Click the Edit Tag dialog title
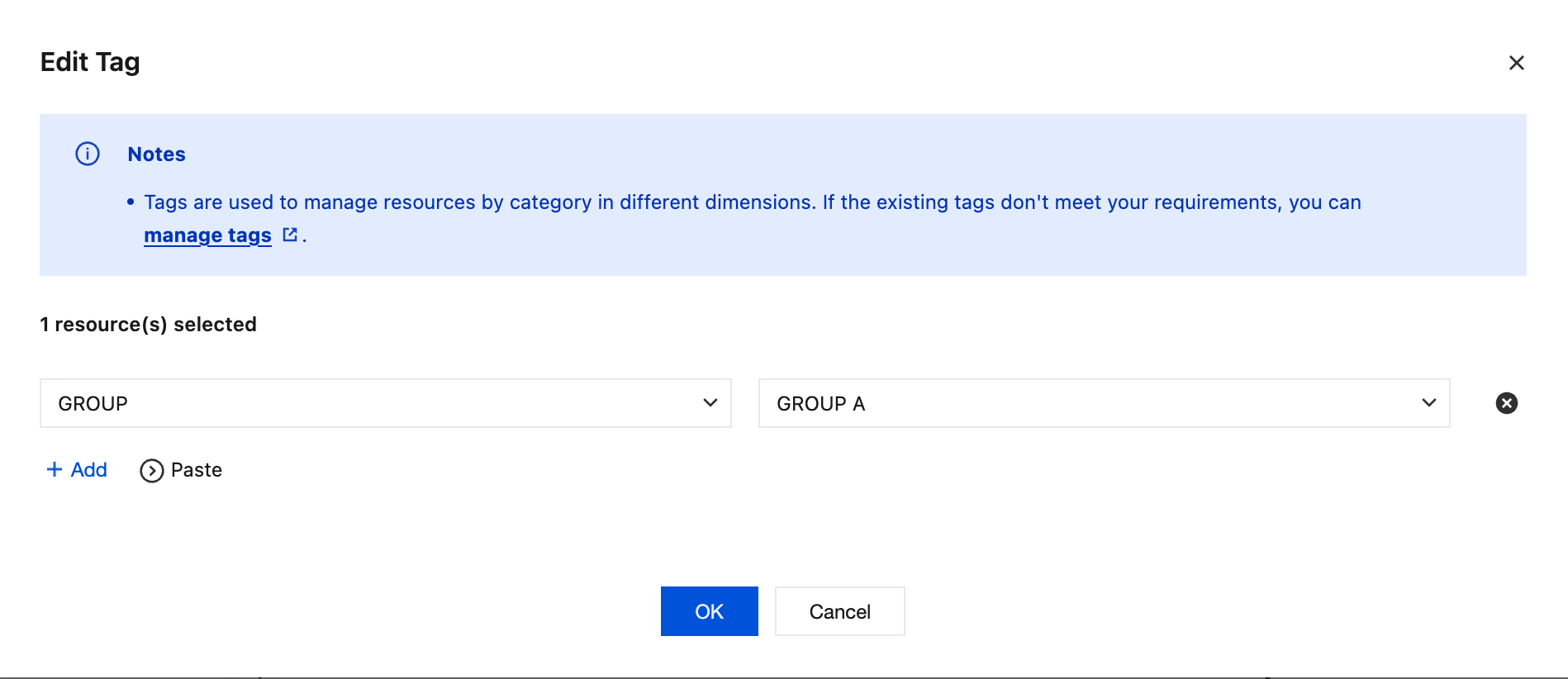Image resolution: width=1568 pixels, height=679 pixels. 90,62
